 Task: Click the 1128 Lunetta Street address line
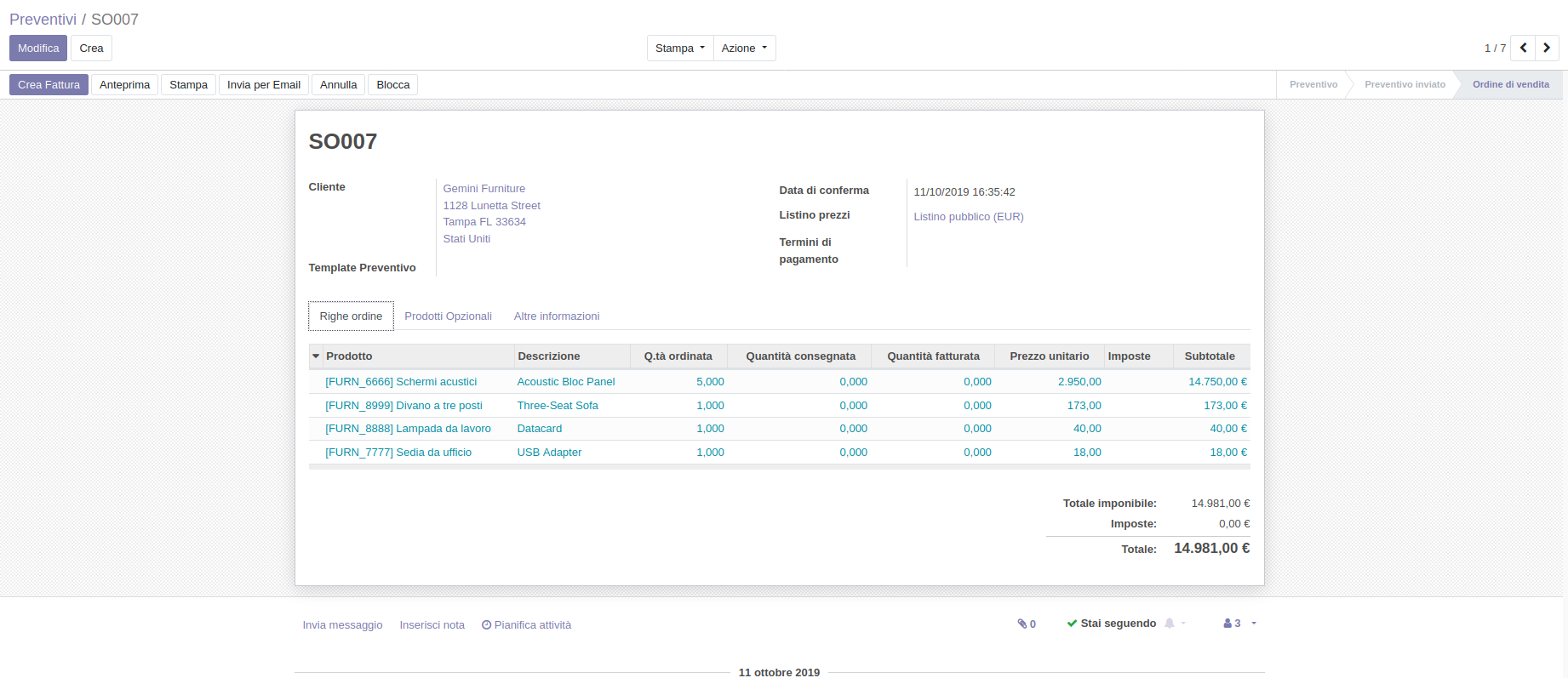tap(491, 206)
